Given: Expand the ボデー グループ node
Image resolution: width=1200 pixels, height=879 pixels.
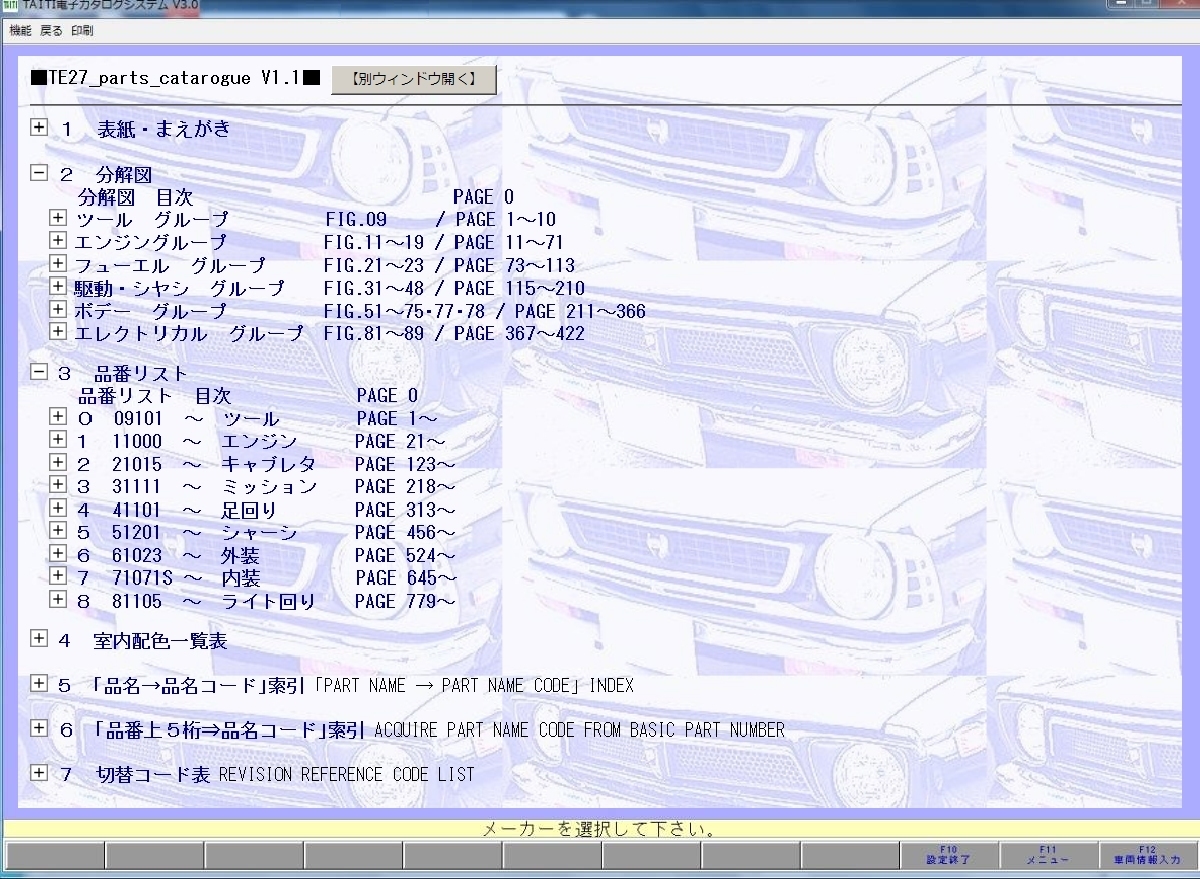Looking at the screenshot, I should coord(58,310).
